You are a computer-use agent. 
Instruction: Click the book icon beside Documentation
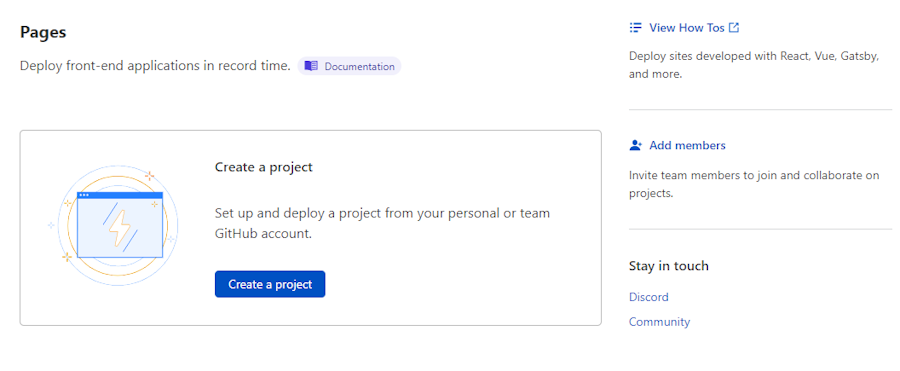[311, 66]
